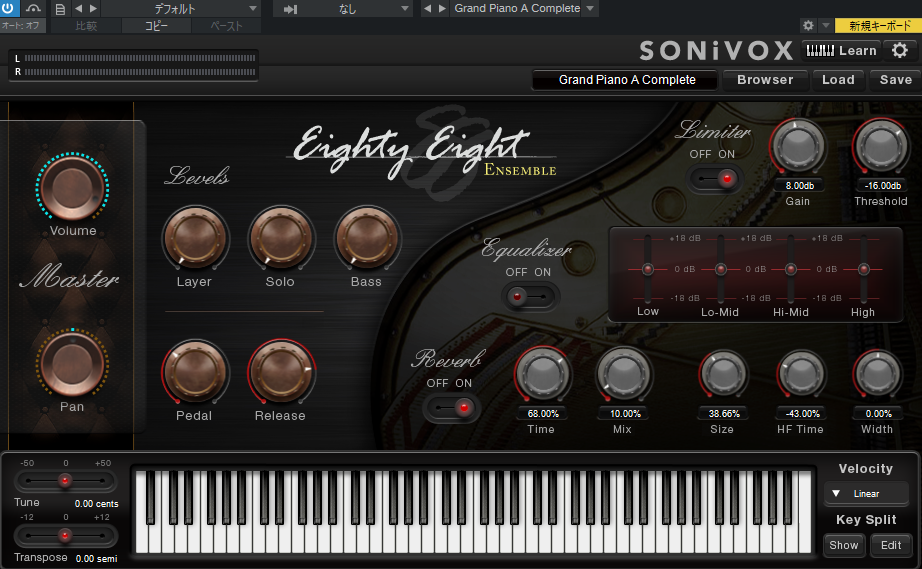Click the Release knob
The width and height of the screenshot is (922, 569).
[281, 373]
